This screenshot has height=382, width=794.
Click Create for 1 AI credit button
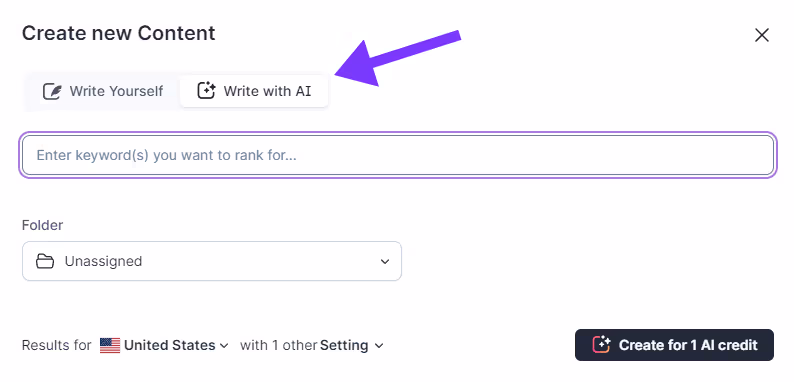[674, 345]
